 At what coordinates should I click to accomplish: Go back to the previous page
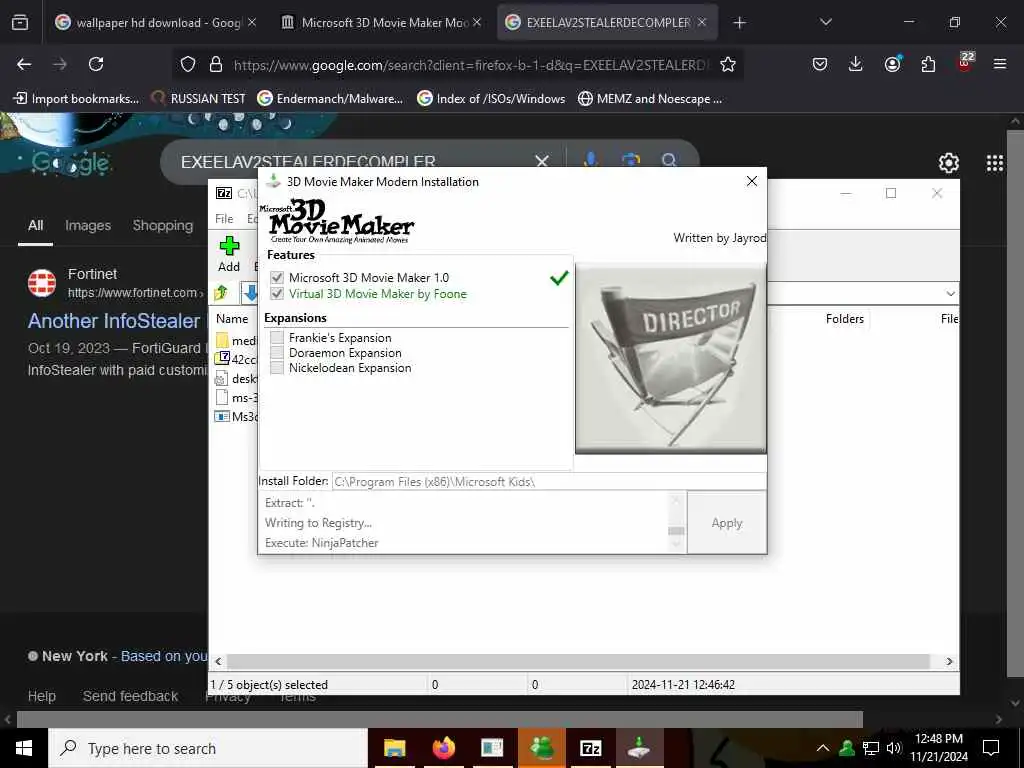point(24,64)
